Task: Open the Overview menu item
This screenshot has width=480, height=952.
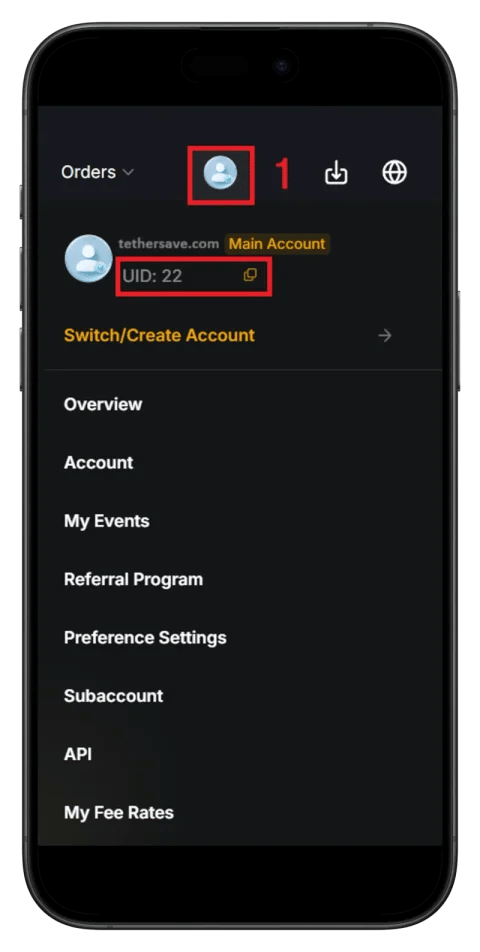Action: [103, 404]
